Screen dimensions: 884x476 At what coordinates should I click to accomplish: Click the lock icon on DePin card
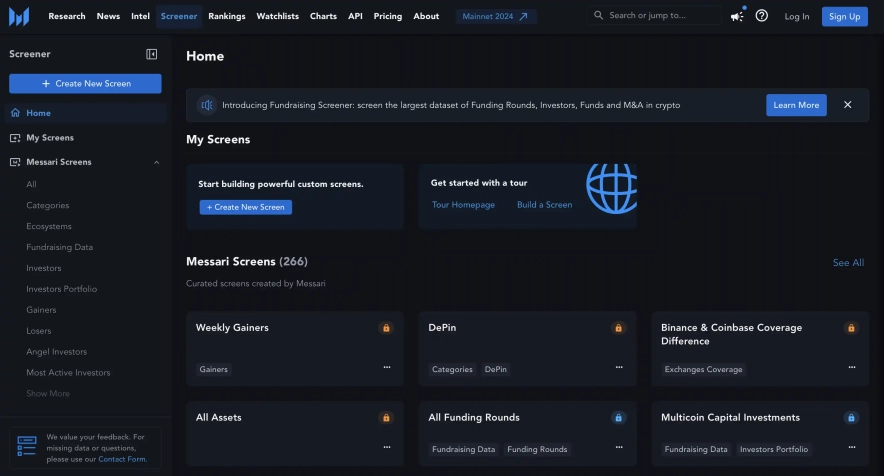(x=618, y=328)
